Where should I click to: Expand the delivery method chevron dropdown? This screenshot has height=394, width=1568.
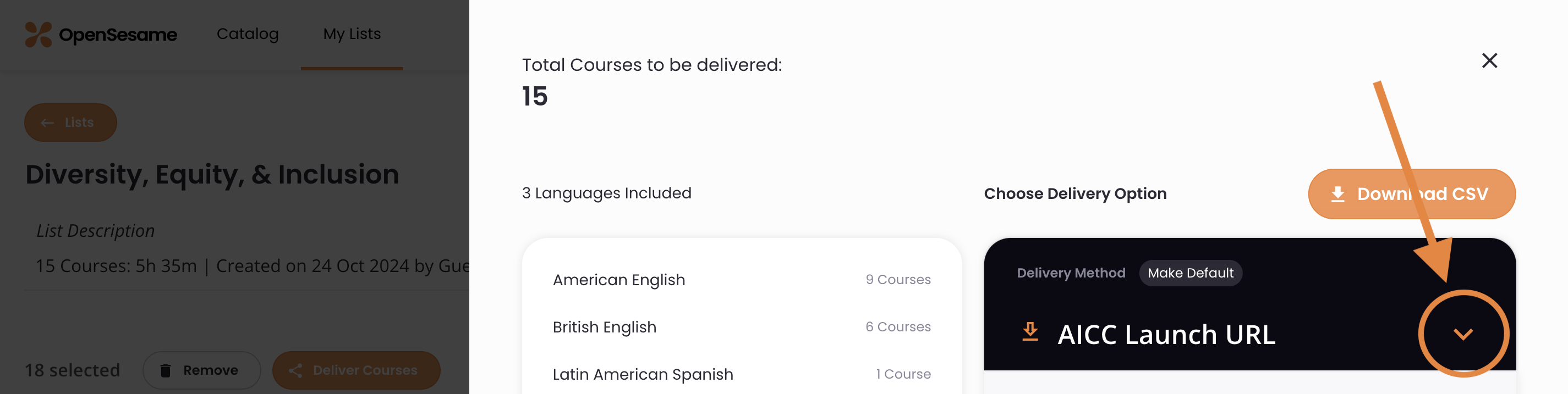click(1463, 334)
